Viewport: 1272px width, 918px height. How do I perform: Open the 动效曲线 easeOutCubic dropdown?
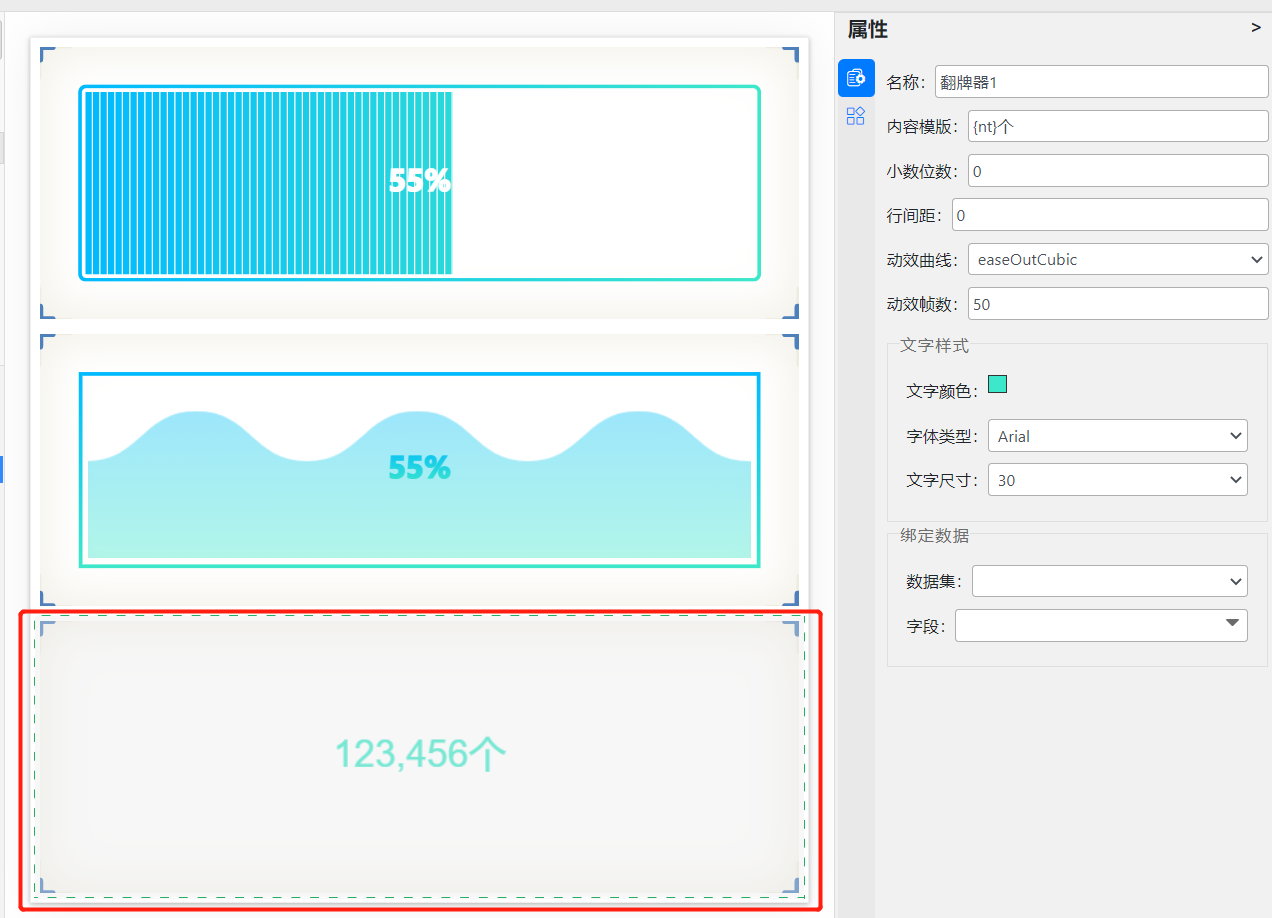tap(1118, 259)
